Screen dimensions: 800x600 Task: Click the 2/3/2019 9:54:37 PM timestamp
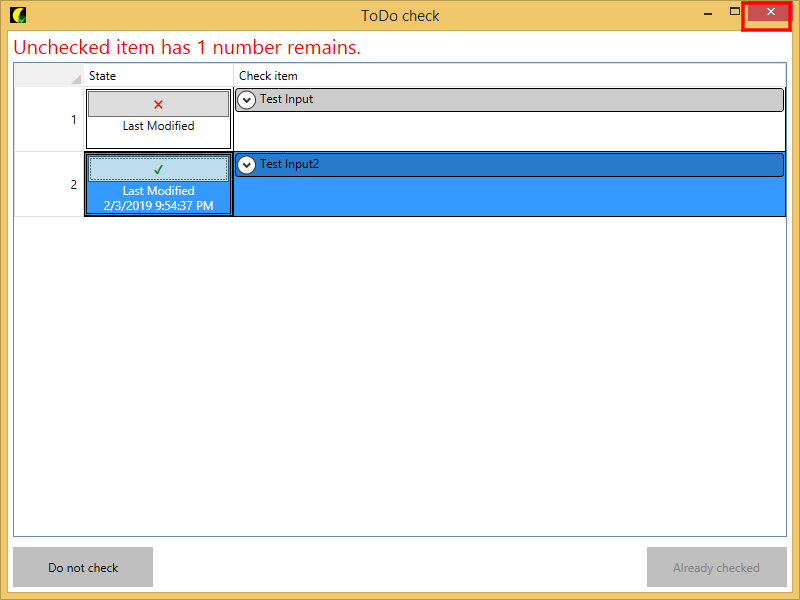[158, 205]
